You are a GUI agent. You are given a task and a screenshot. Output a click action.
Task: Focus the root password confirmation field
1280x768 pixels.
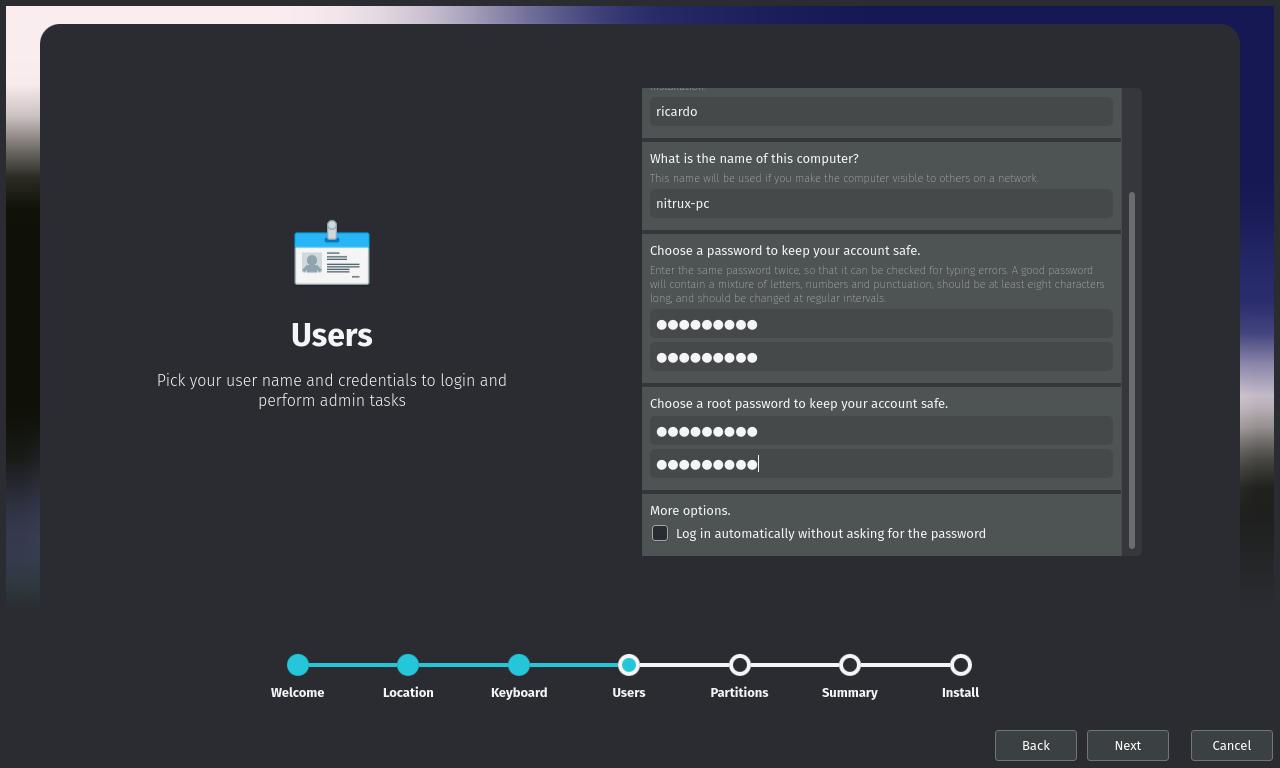(x=881, y=464)
